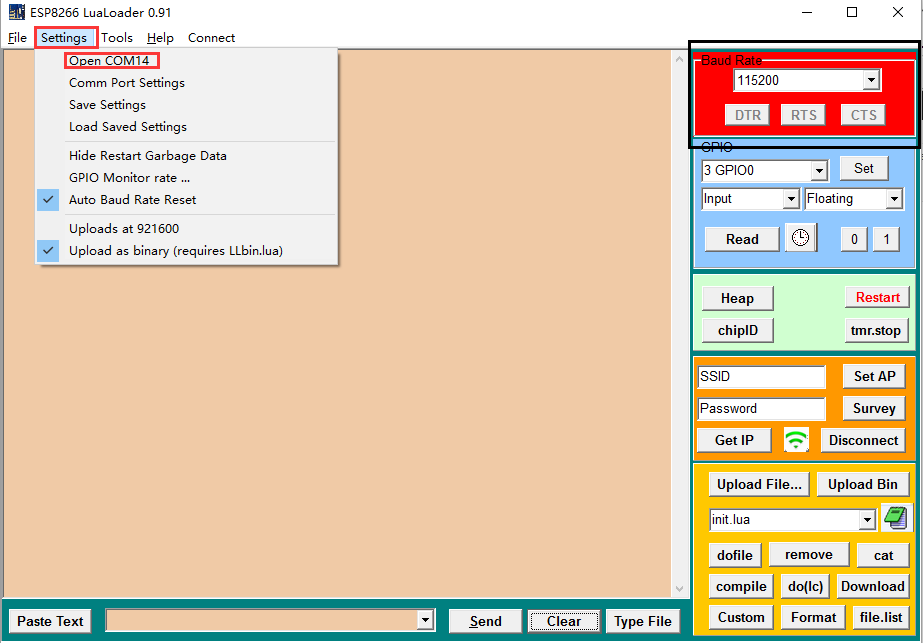Click the compile button

[741, 586]
